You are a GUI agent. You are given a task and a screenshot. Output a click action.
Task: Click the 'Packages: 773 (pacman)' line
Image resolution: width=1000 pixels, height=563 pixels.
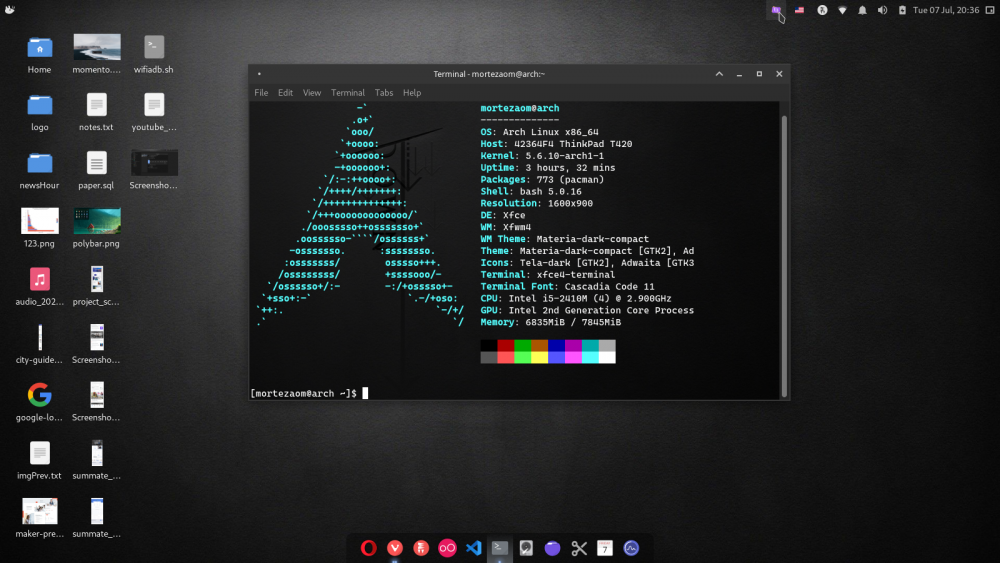point(542,180)
